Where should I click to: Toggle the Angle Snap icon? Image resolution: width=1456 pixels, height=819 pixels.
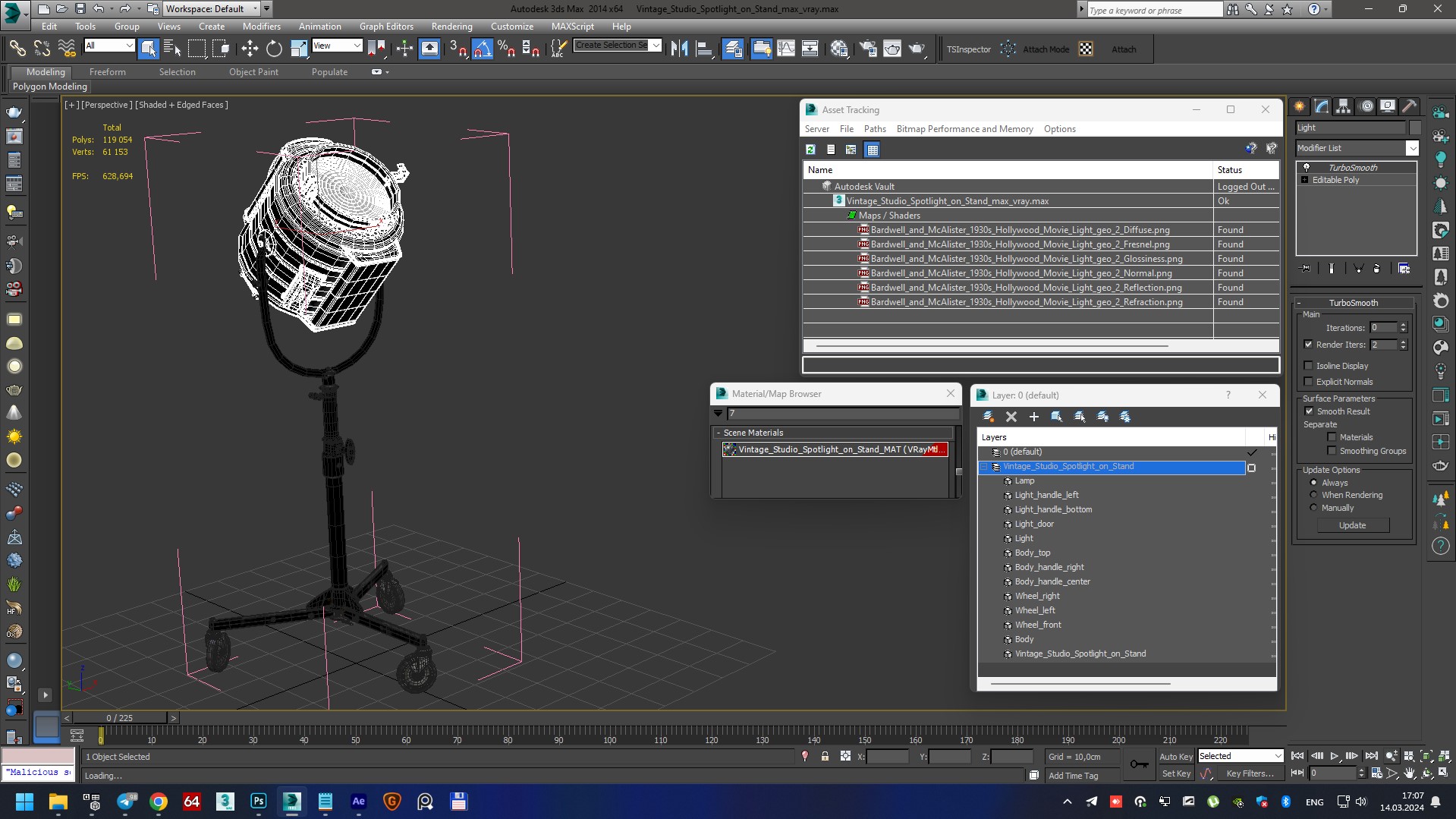pyautogui.click(x=482, y=49)
